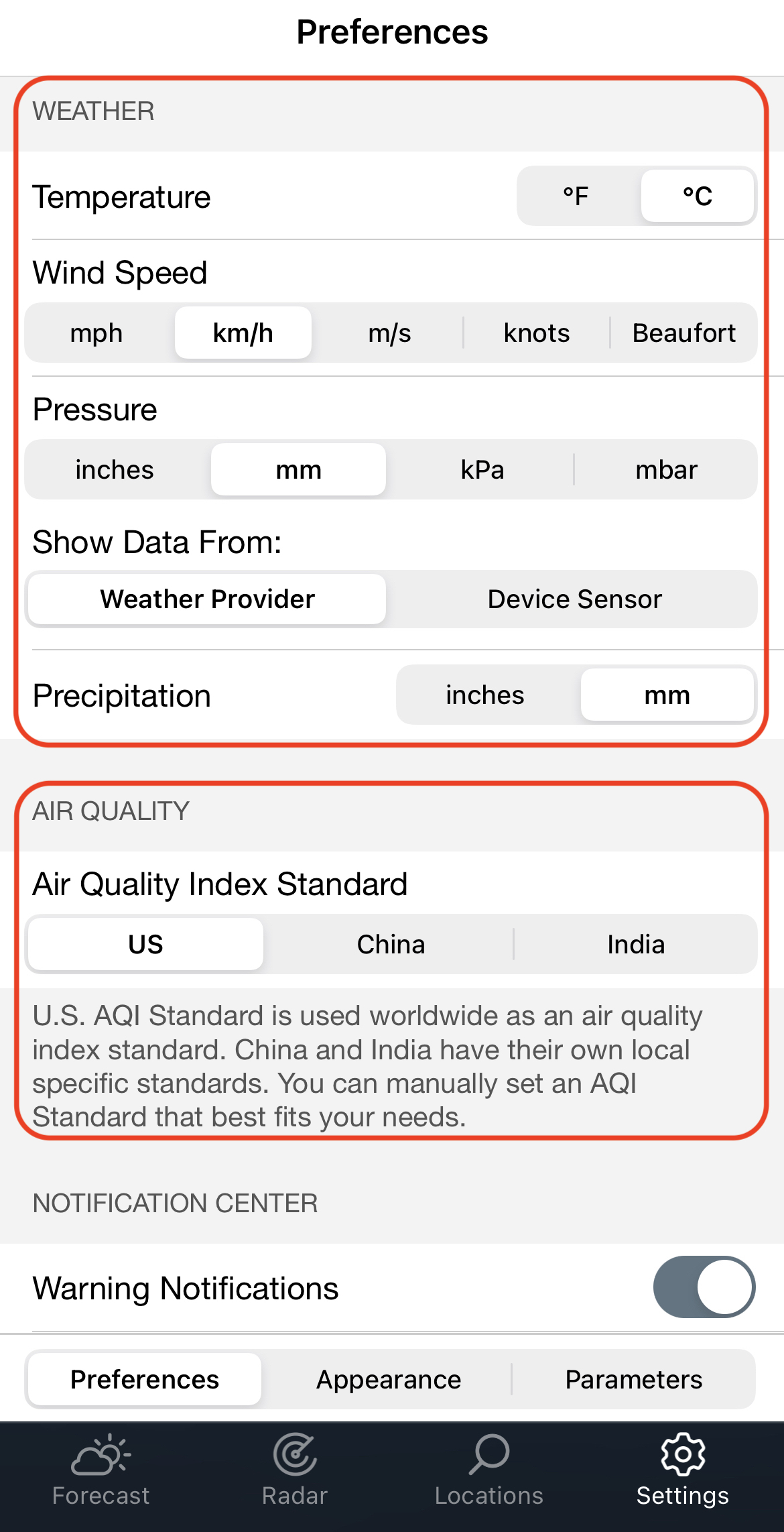This screenshot has width=784, height=1532.
Task: Choose China air quality standard
Action: click(391, 945)
